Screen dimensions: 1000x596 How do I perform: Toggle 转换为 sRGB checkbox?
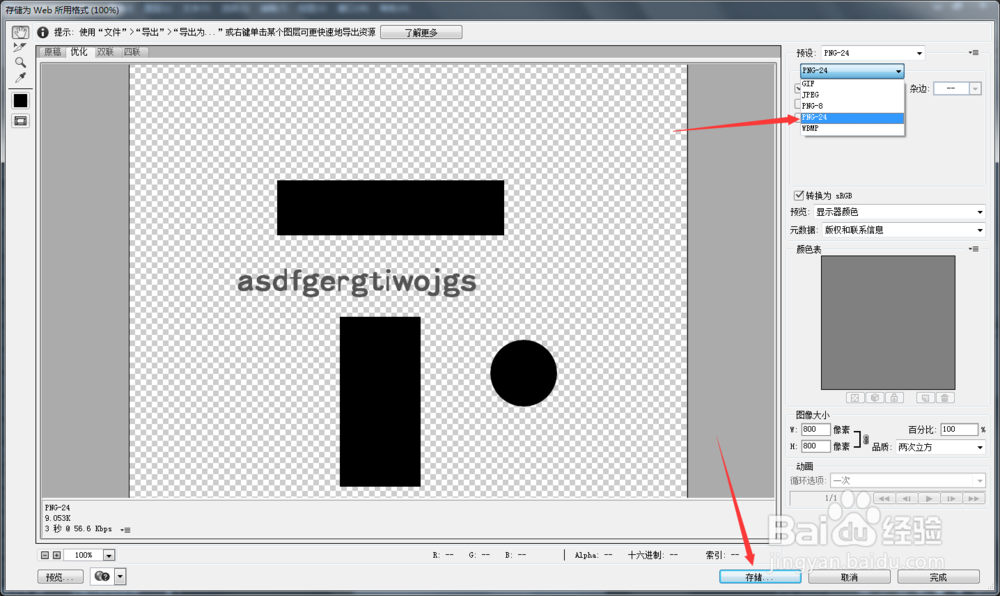tap(798, 195)
